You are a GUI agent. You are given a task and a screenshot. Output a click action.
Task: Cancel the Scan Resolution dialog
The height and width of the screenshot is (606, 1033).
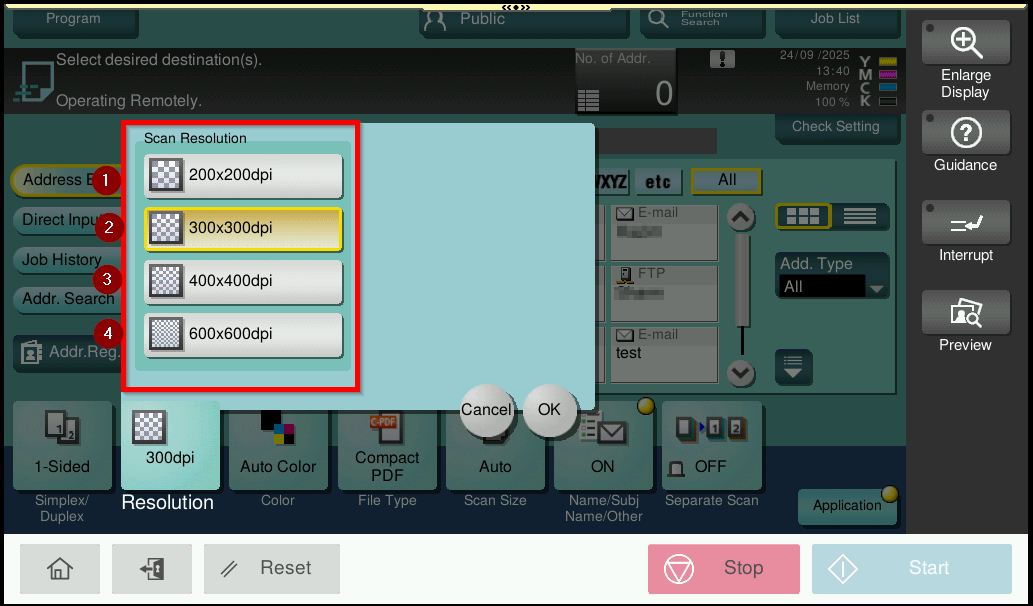coord(486,410)
